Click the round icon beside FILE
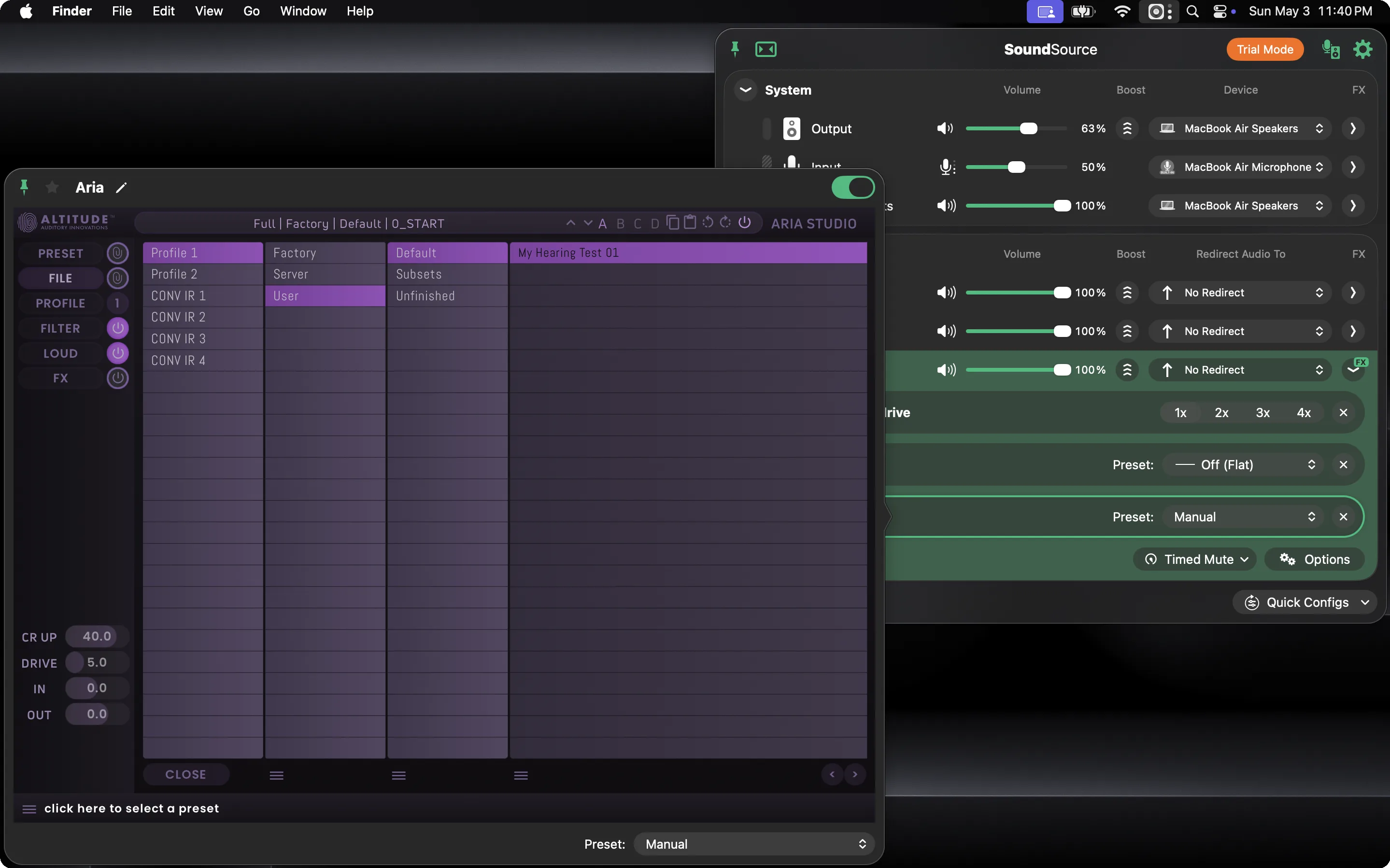The height and width of the screenshot is (868, 1390). 118,279
